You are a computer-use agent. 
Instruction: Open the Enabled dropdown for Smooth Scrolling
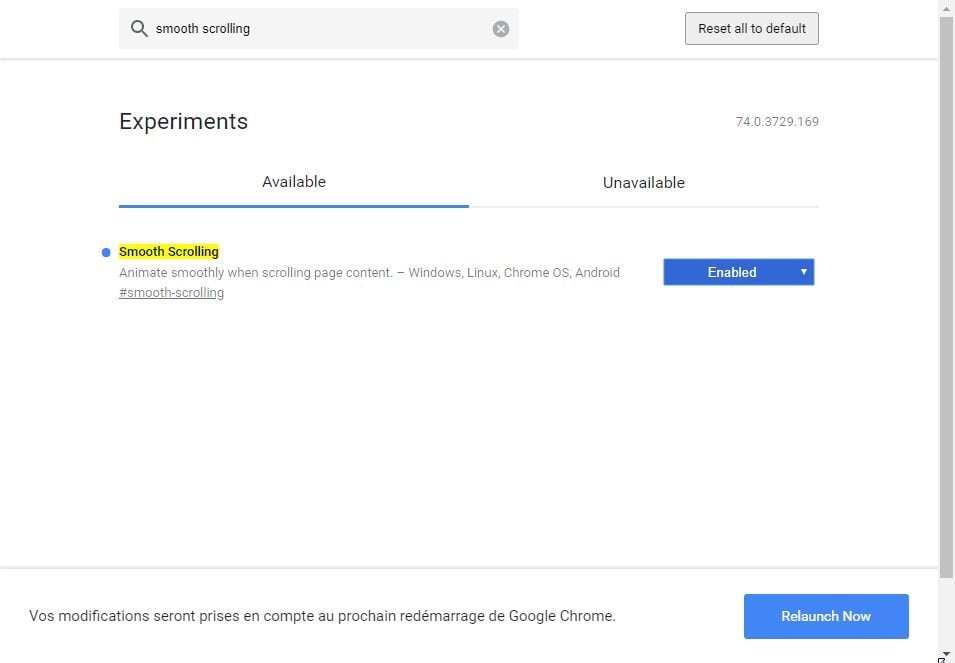738,272
